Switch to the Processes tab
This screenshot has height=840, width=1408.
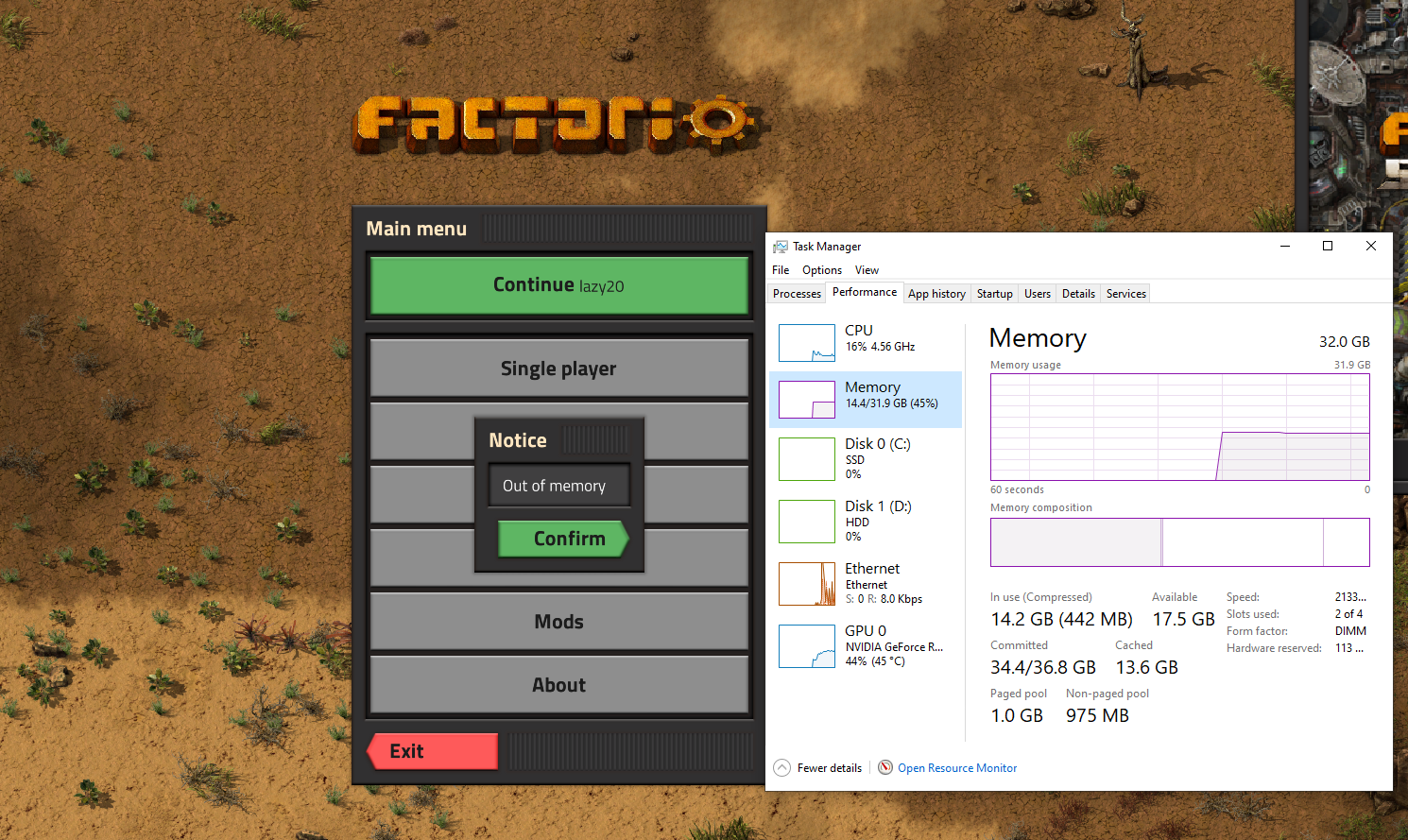pyautogui.click(x=797, y=294)
